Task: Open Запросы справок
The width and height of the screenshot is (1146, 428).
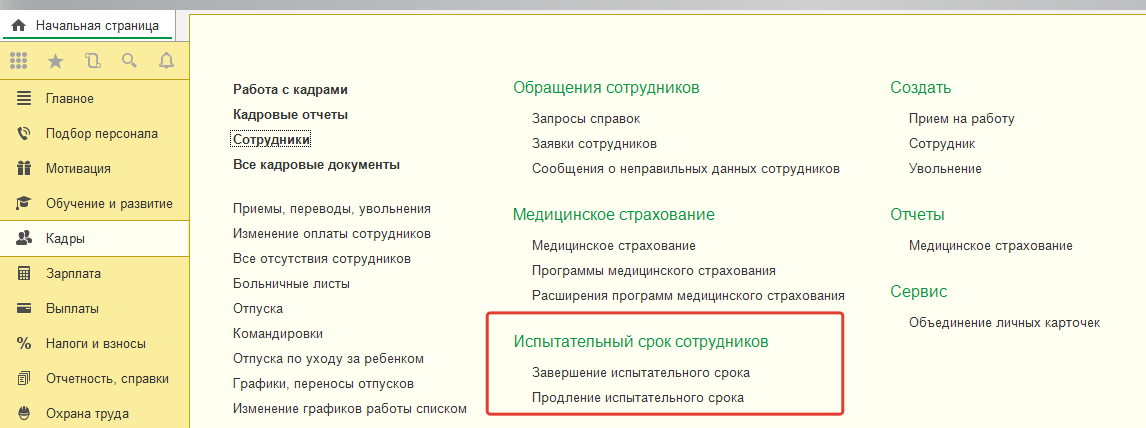Action: coord(586,118)
